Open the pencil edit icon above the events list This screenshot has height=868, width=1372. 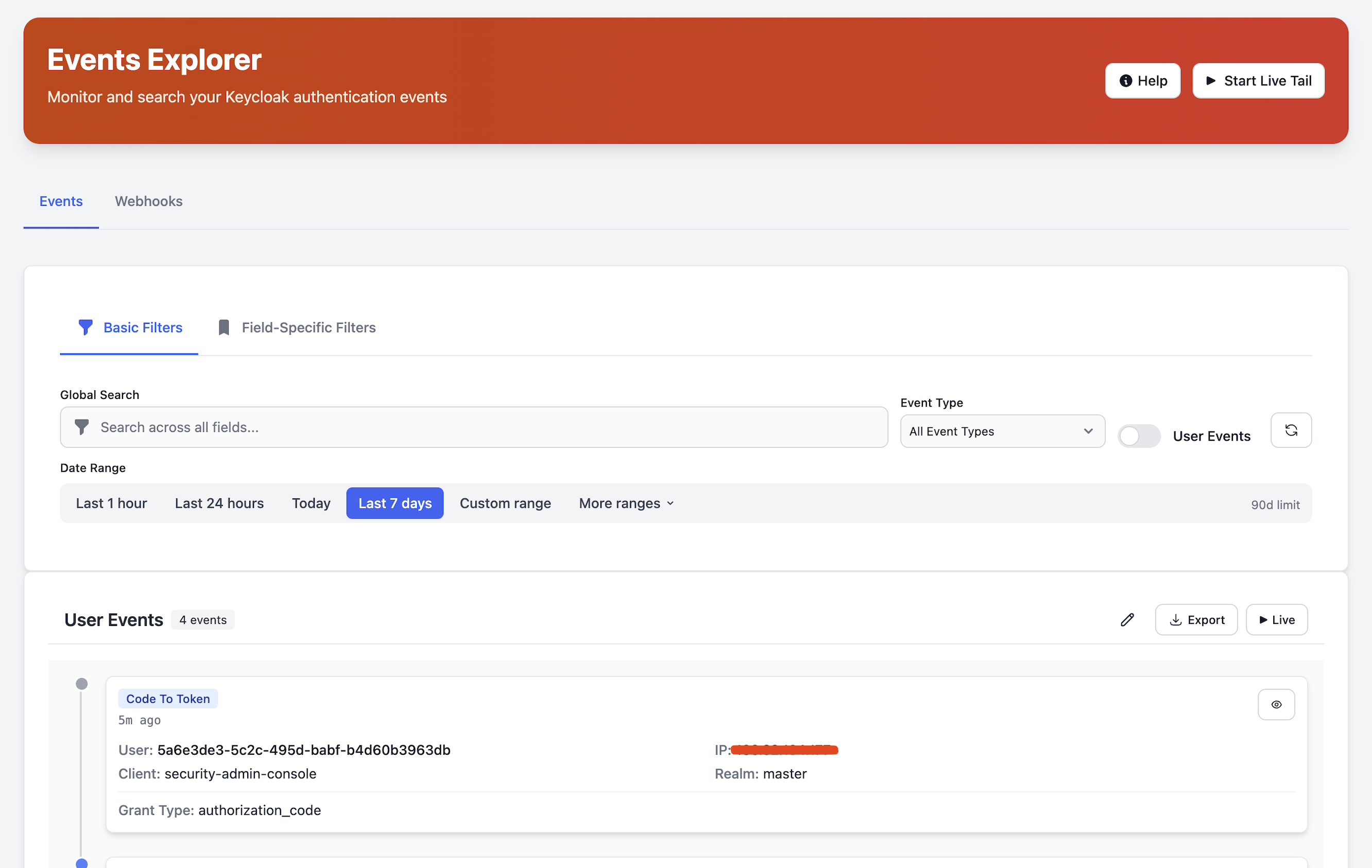pyautogui.click(x=1127, y=619)
